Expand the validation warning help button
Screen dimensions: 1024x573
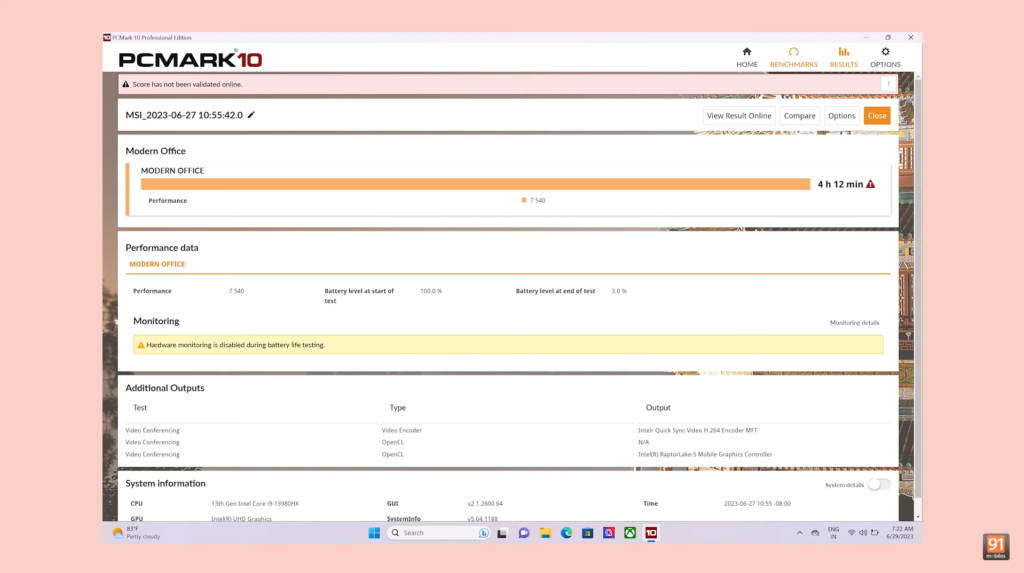[888, 84]
